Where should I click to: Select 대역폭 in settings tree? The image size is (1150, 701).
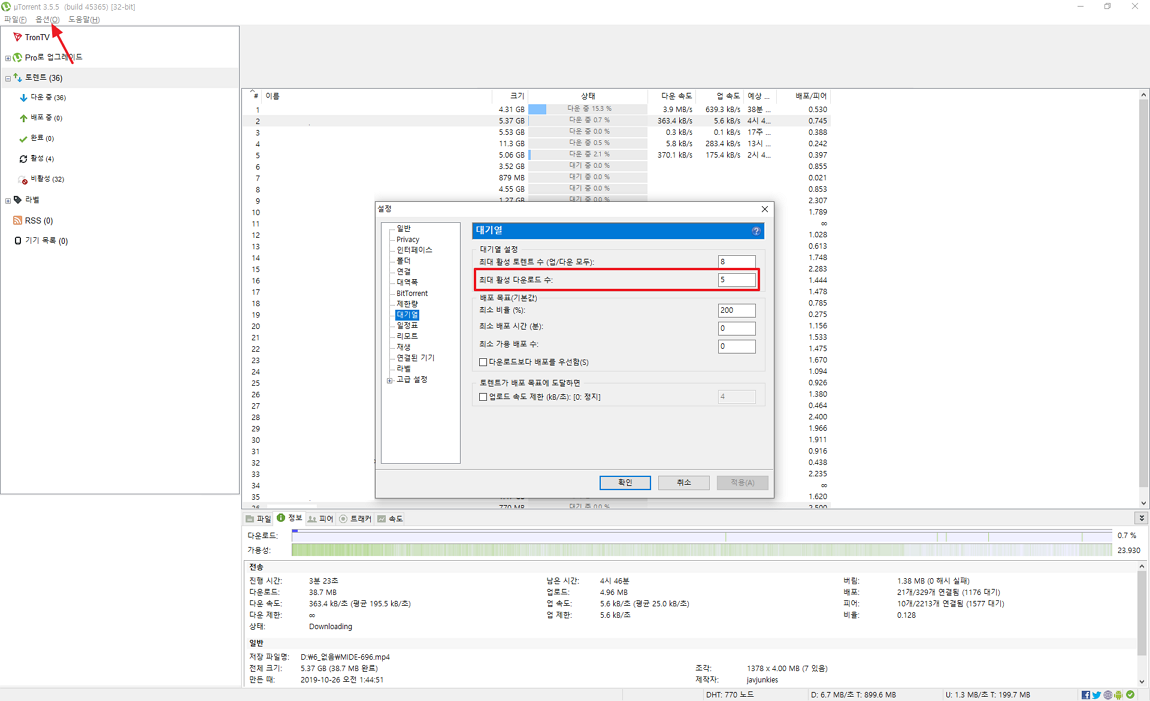[407, 282]
